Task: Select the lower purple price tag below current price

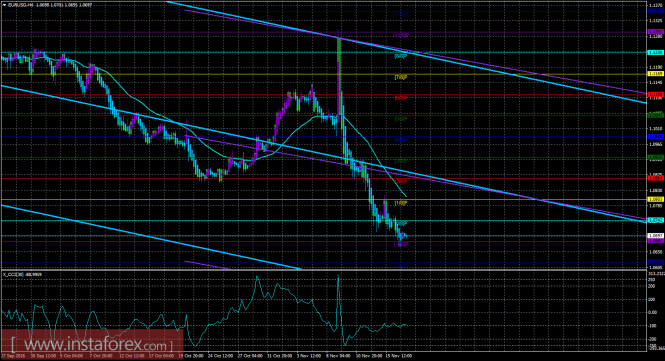Action: [655, 241]
